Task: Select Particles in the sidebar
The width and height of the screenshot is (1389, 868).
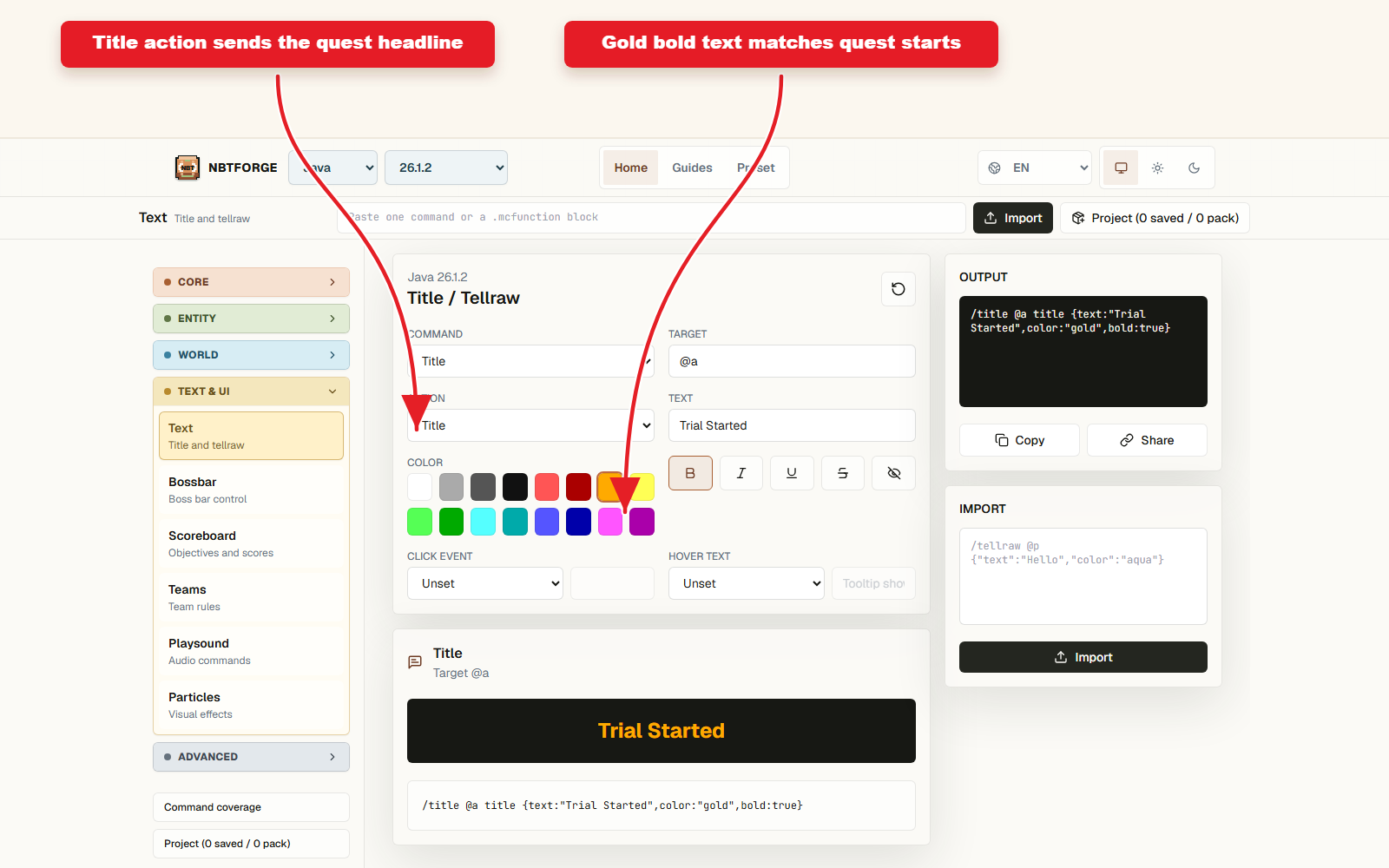Action: [x=251, y=705]
